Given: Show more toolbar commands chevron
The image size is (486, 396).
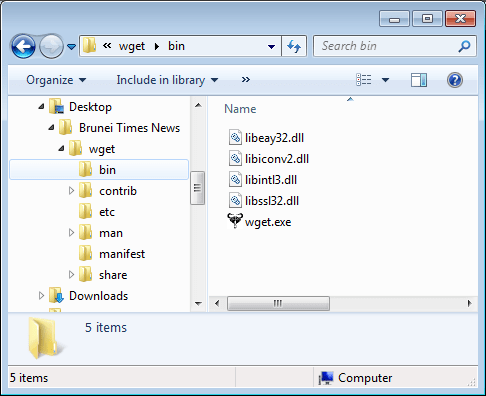Looking at the screenshot, I should [x=246, y=80].
